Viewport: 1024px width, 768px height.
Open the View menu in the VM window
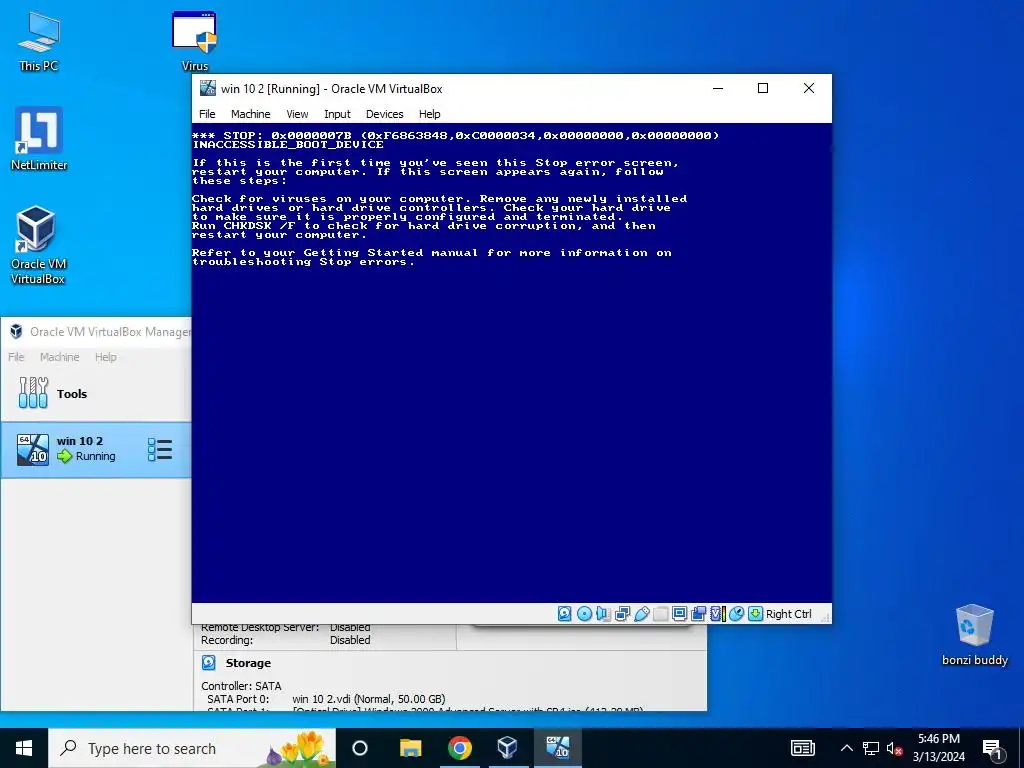(297, 114)
